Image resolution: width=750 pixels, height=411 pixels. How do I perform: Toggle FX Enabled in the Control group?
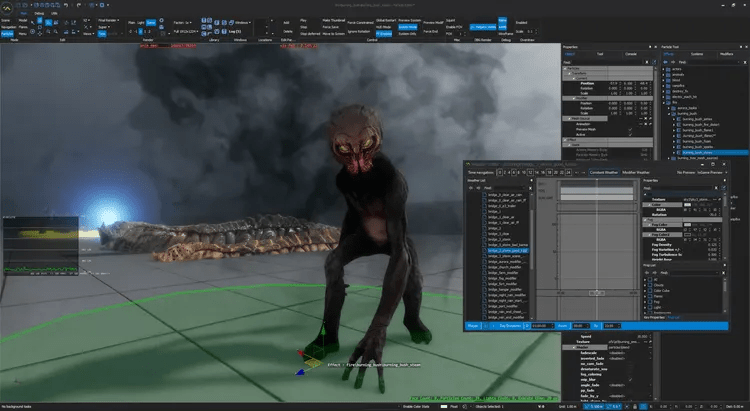pyautogui.click(x=384, y=33)
